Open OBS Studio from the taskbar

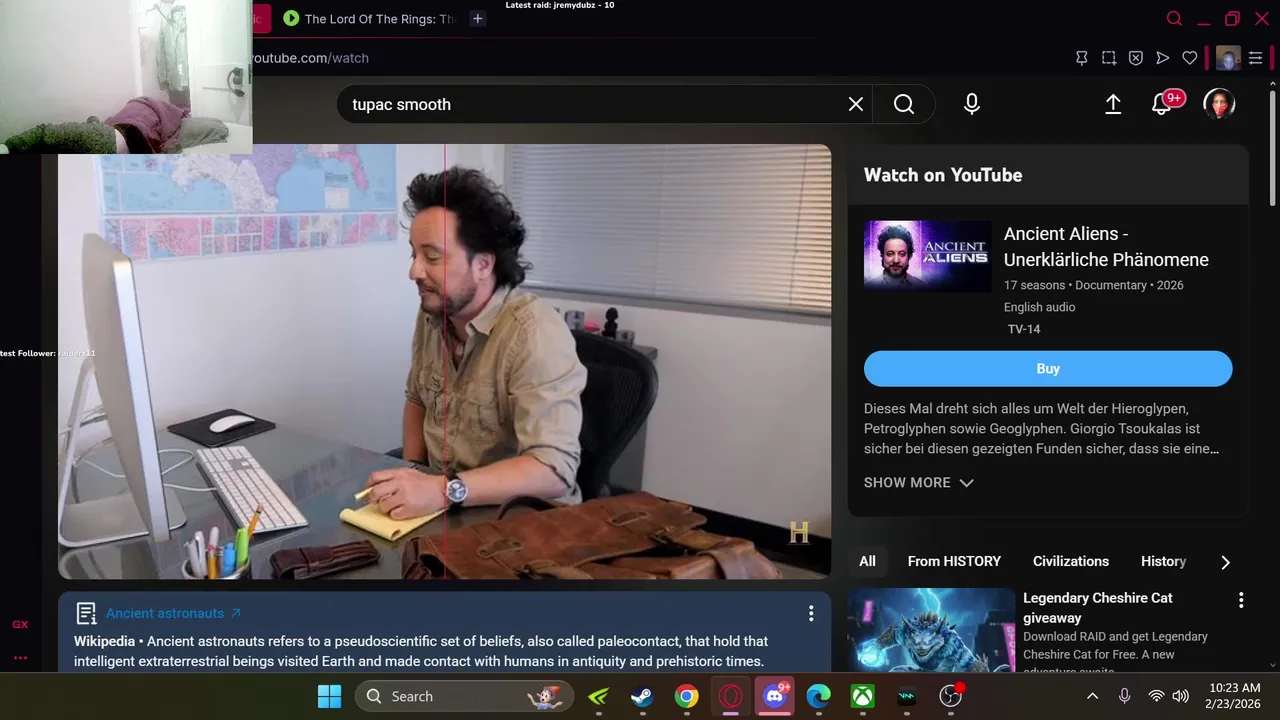[x=951, y=696]
